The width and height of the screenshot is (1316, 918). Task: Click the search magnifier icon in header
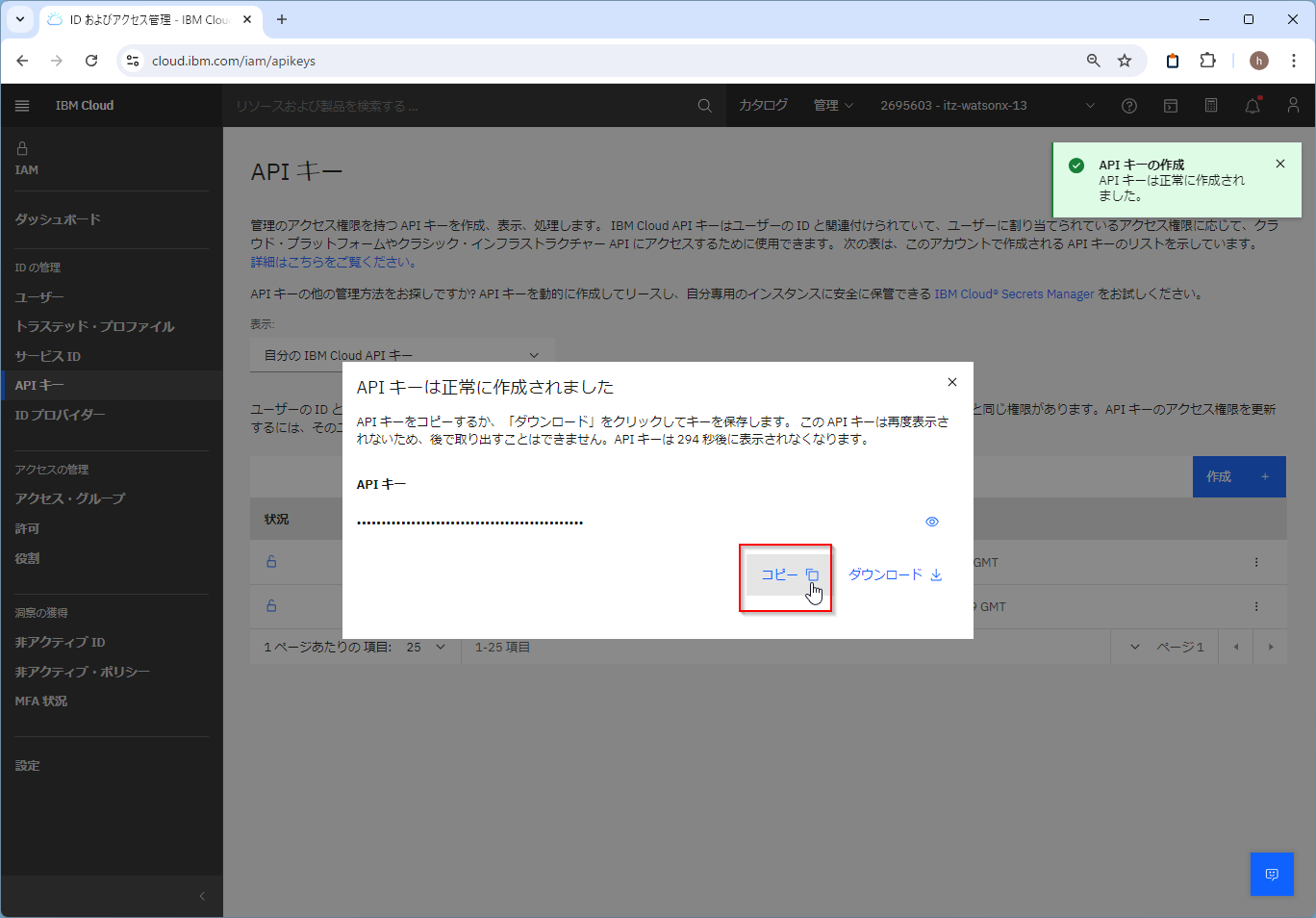click(705, 106)
